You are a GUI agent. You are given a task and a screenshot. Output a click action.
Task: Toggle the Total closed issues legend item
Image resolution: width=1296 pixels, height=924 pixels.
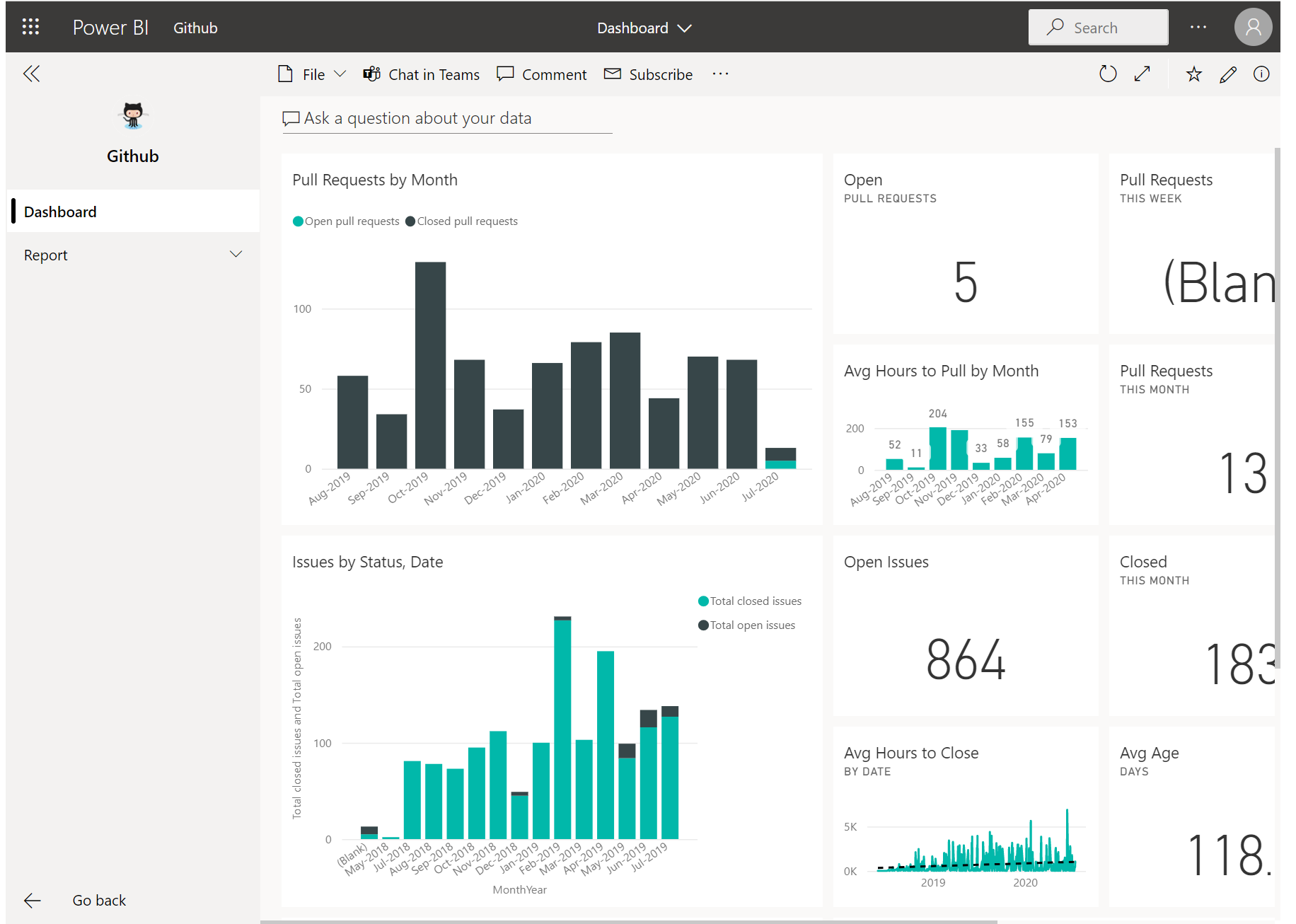(750, 601)
